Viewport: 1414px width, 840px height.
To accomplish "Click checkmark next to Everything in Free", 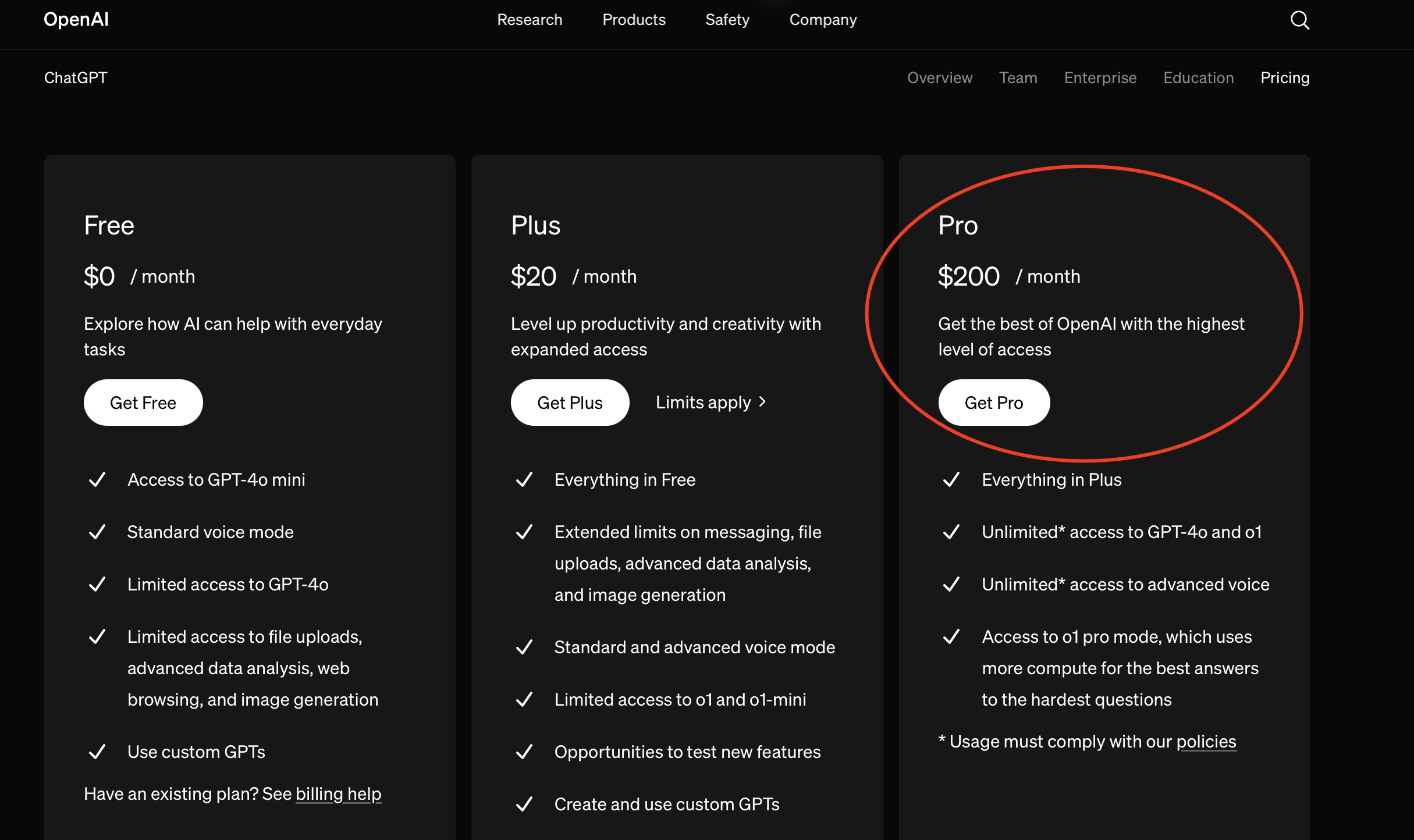I will (x=524, y=480).
